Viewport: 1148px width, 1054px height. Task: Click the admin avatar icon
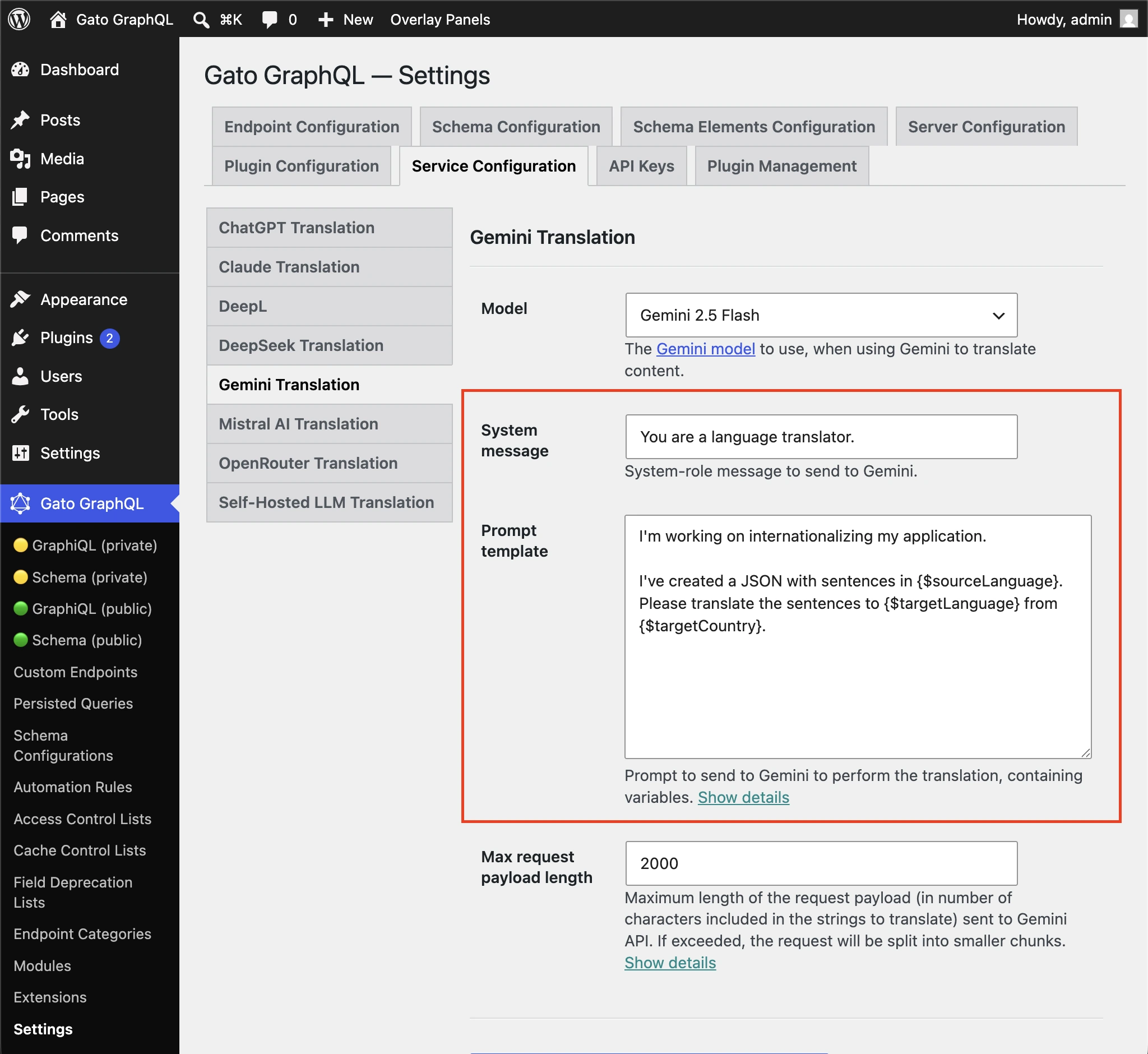pyautogui.click(x=1128, y=19)
